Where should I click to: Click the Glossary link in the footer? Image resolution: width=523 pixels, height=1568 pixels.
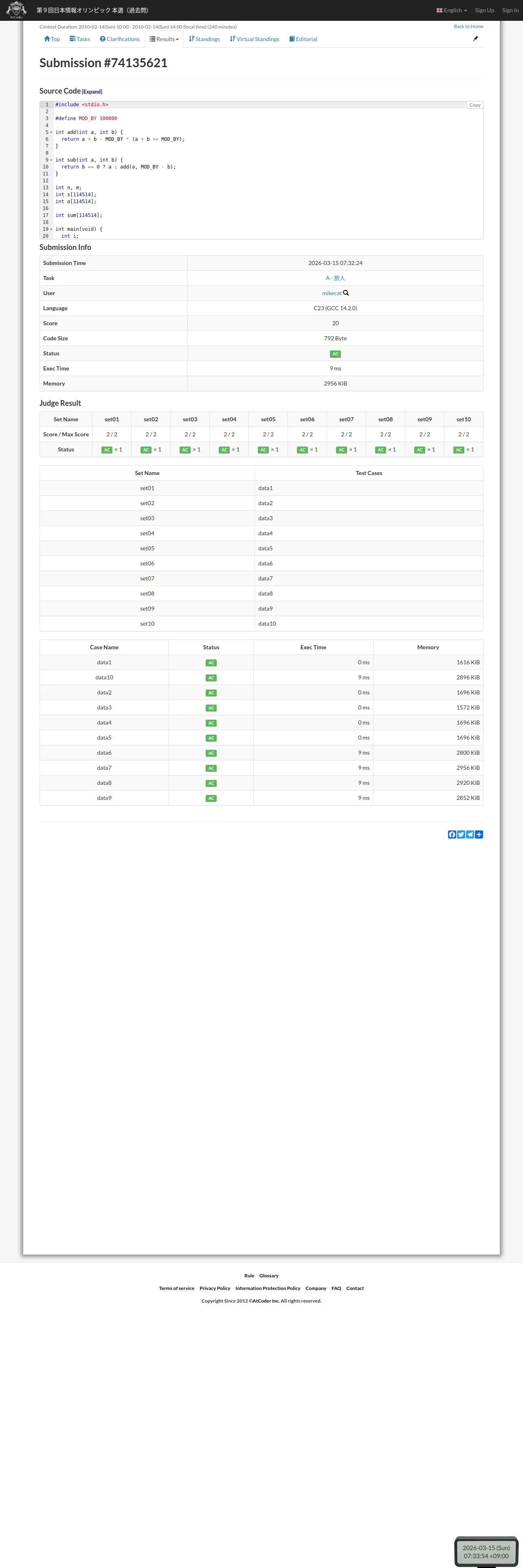[268, 1275]
